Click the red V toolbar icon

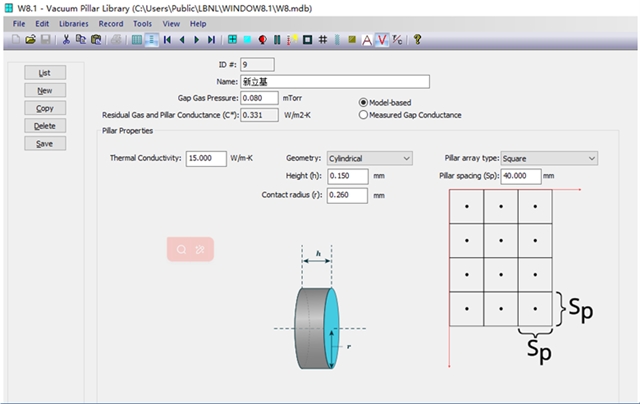pyautogui.click(x=382, y=40)
